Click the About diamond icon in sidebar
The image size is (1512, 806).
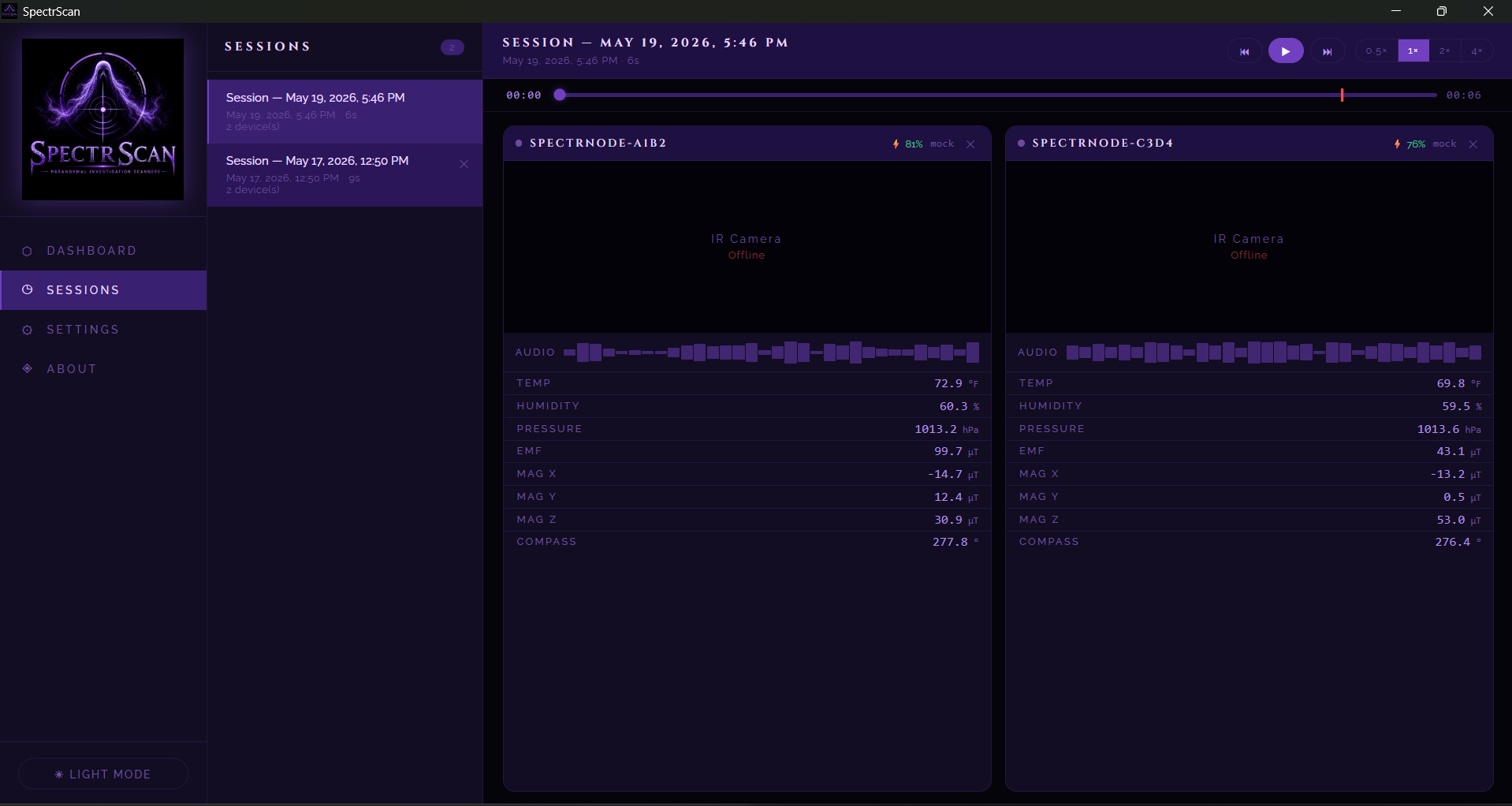click(28, 368)
